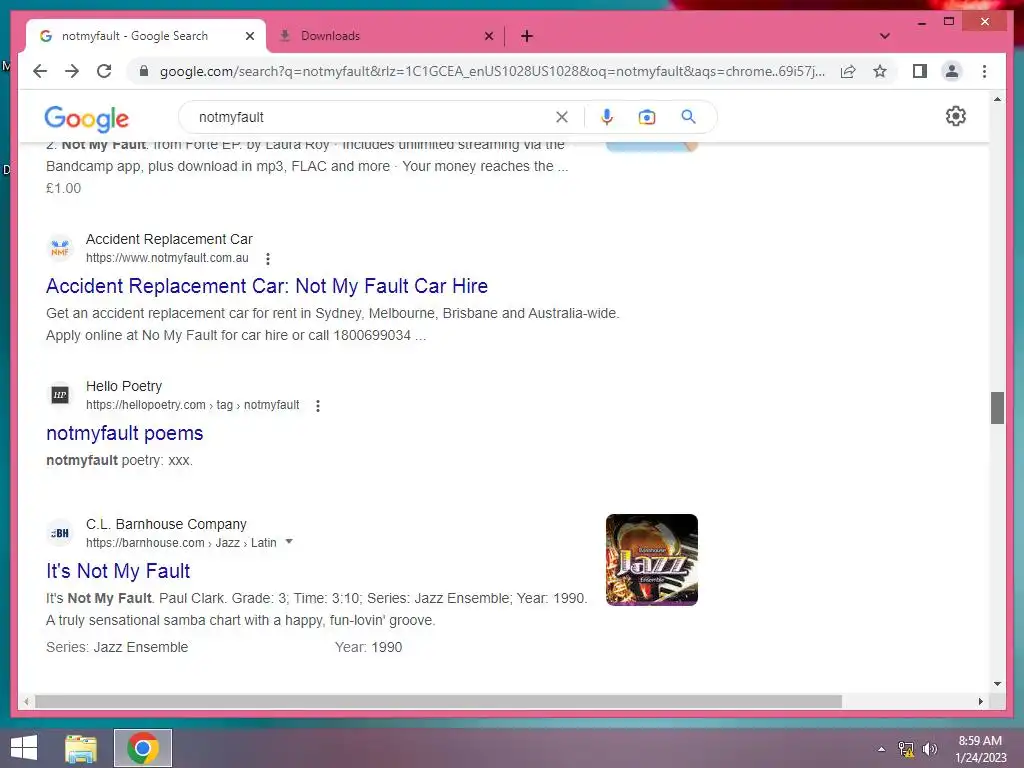Search by voice microphone icon

click(607, 117)
